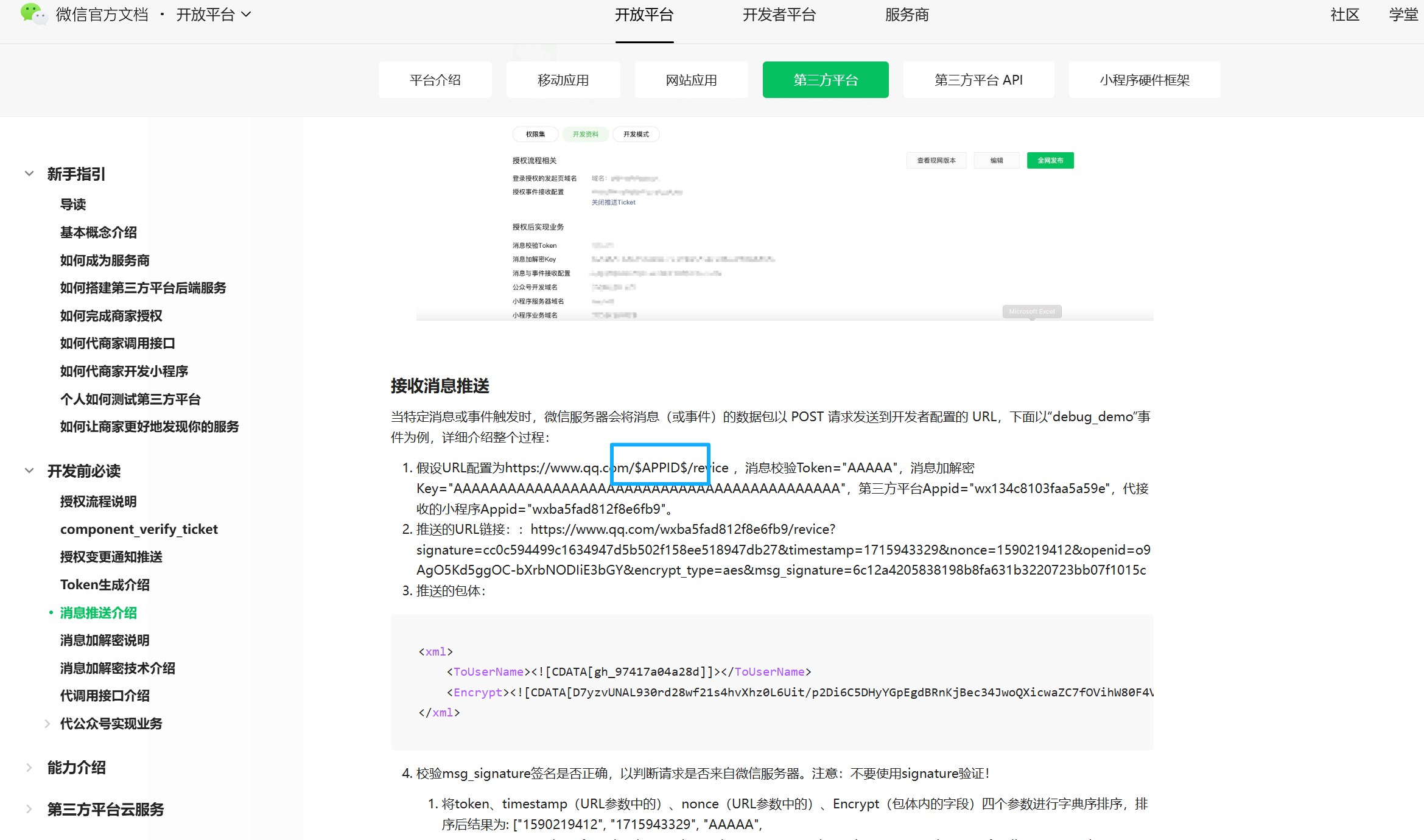
Task: Select the 第三方平台 API tab button
Action: [978, 80]
